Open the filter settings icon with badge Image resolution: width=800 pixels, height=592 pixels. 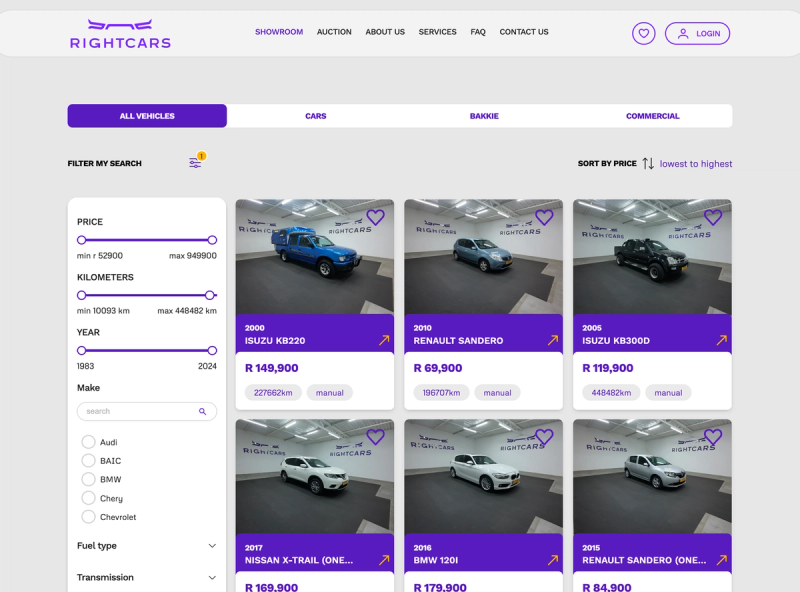[196, 161]
